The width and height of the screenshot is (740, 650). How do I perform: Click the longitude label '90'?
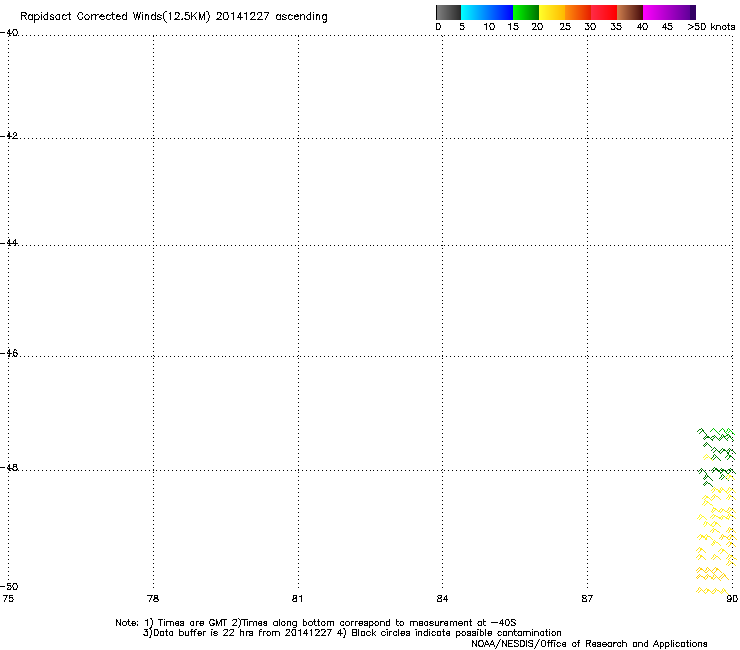click(x=732, y=599)
